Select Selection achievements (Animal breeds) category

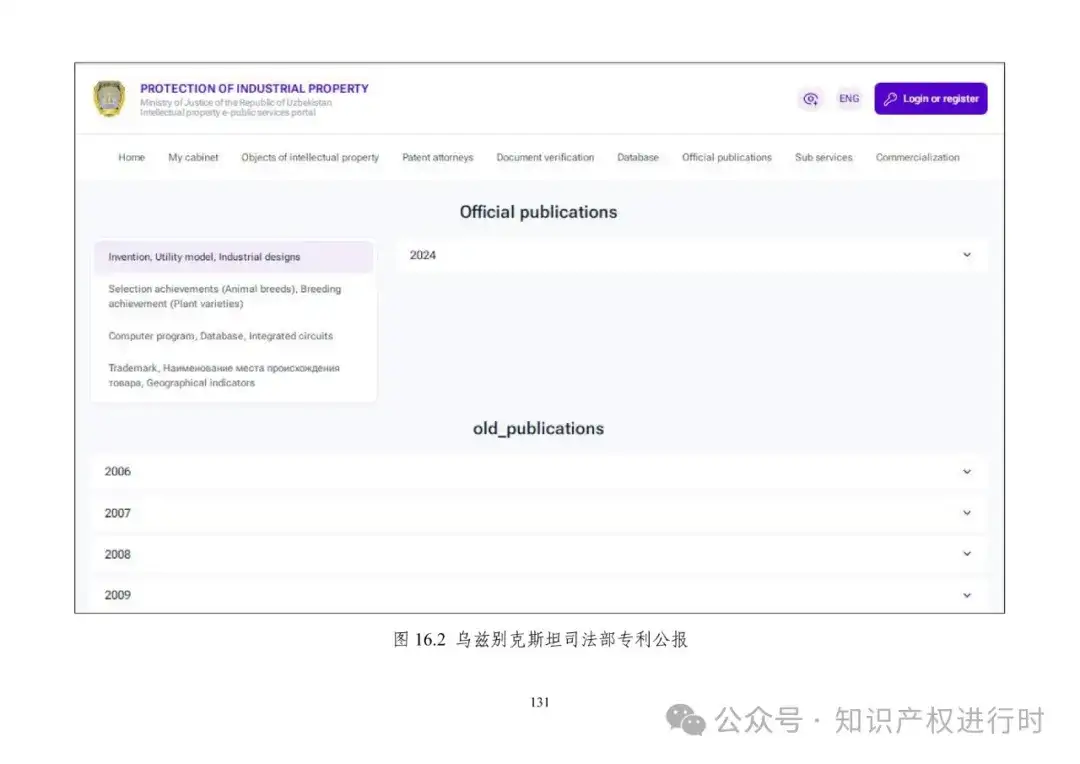point(233,296)
